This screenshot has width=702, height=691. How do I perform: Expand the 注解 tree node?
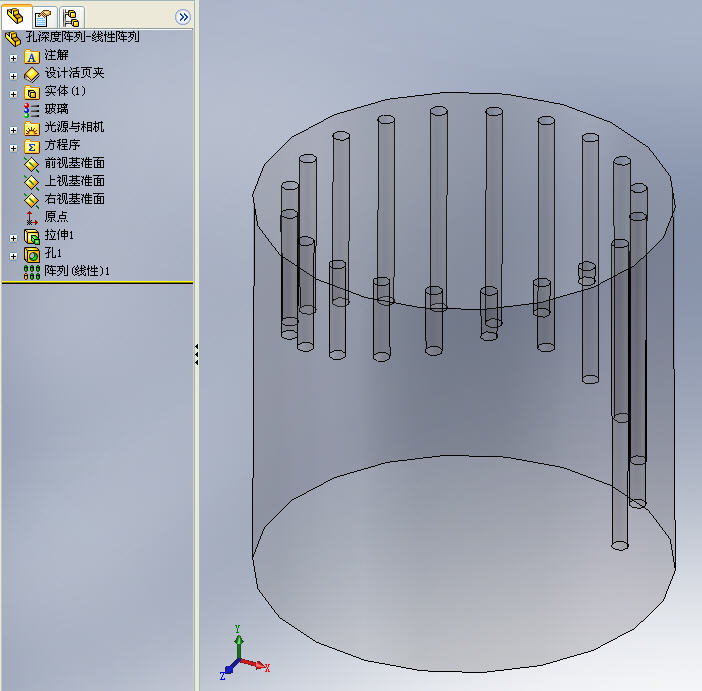coord(13,58)
